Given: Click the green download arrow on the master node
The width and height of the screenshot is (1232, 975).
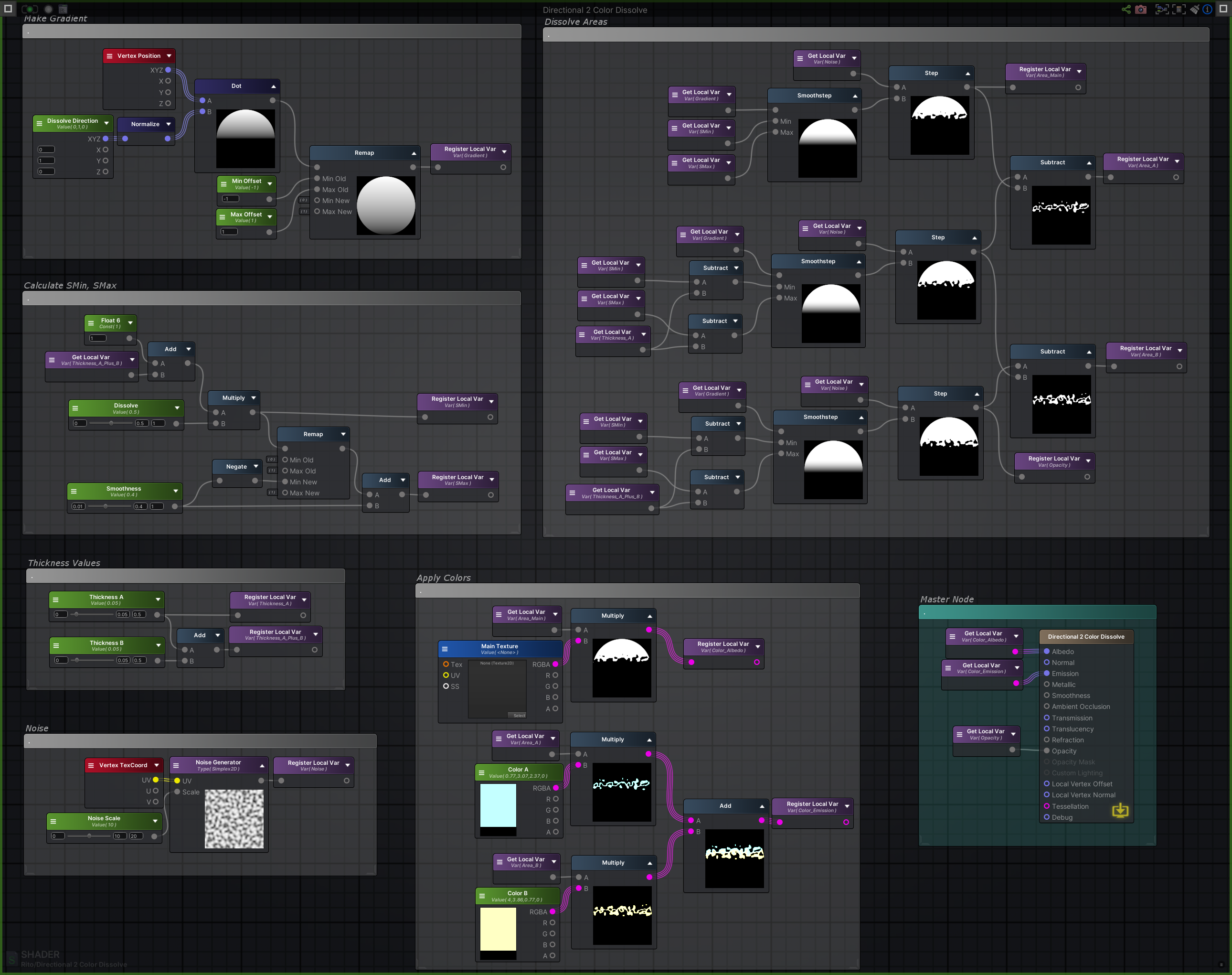Looking at the screenshot, I should point(1120,811).
